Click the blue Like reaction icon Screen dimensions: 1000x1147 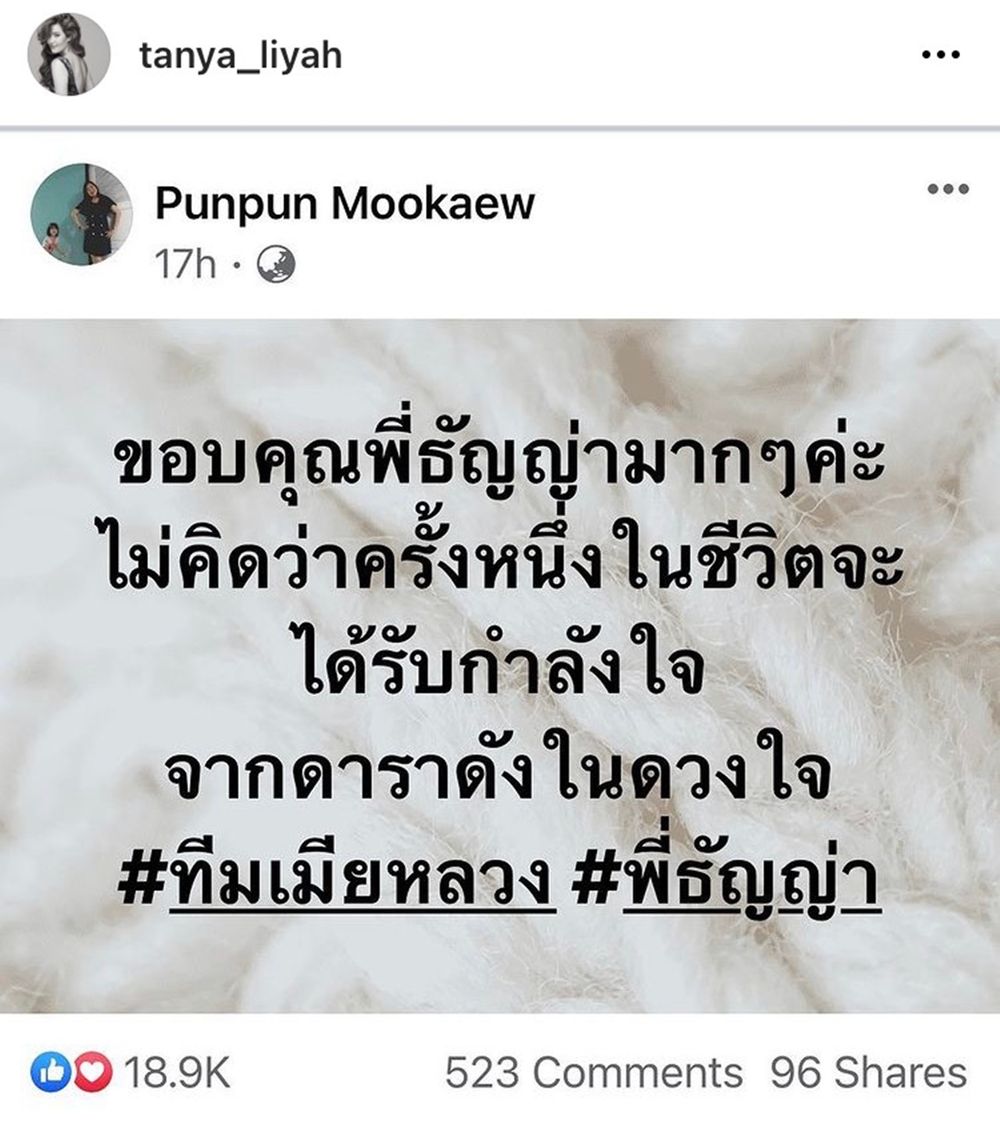pyautogui.click(x=49, y=1073)
